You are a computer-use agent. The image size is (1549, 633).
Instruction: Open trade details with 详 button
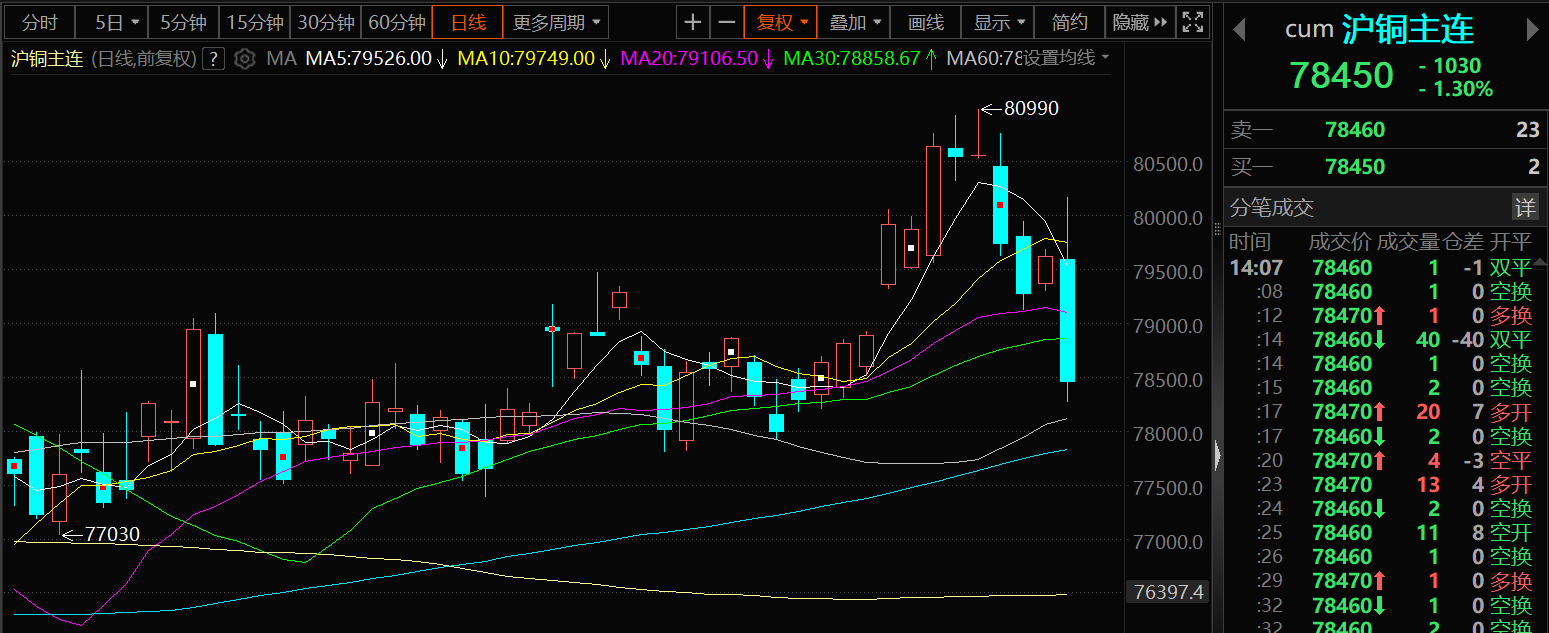click(x=1525, y=207)
